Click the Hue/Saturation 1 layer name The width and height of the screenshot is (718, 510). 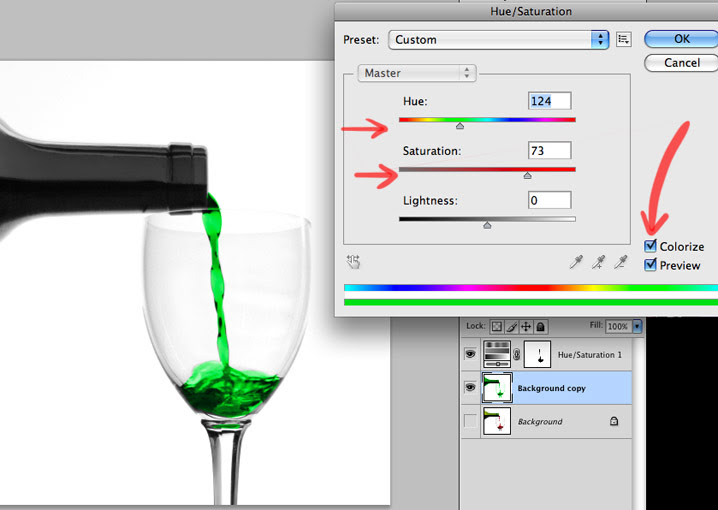tap(590, 355)
